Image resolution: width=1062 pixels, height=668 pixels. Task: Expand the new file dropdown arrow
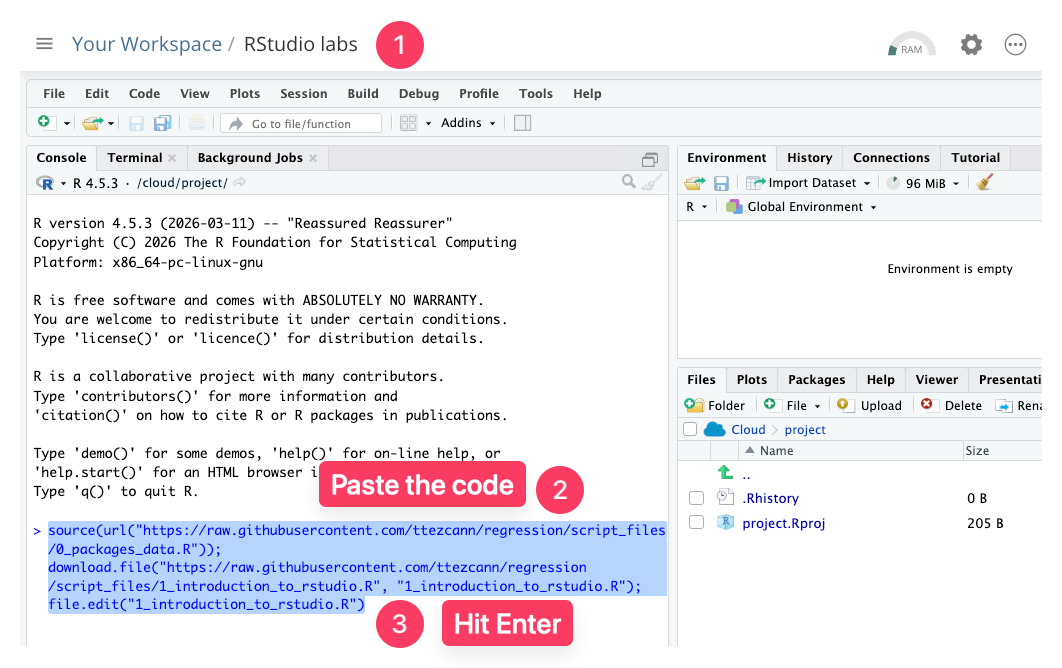tap(66, 123)
